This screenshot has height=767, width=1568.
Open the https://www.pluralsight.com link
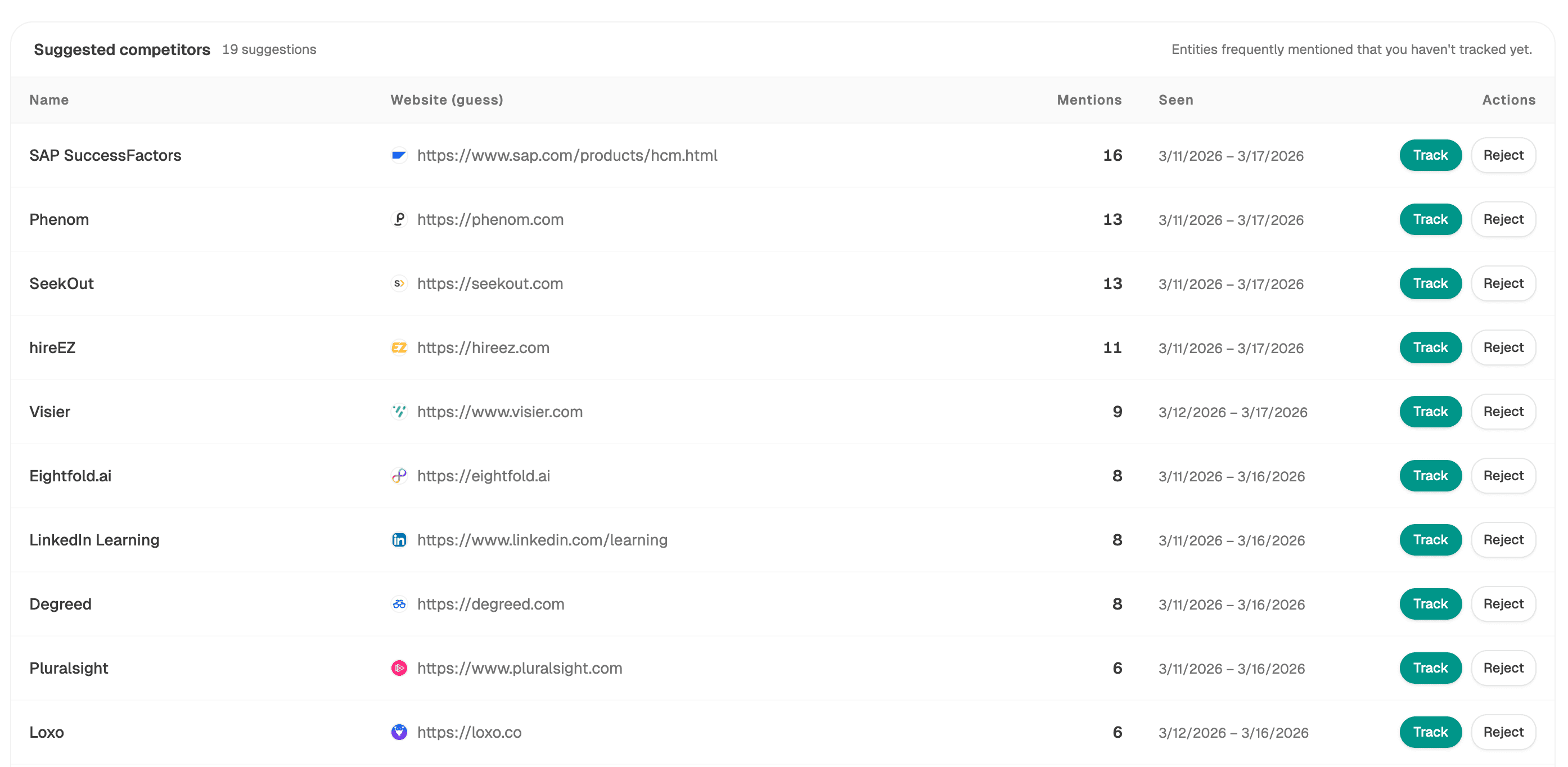point(520,669)
